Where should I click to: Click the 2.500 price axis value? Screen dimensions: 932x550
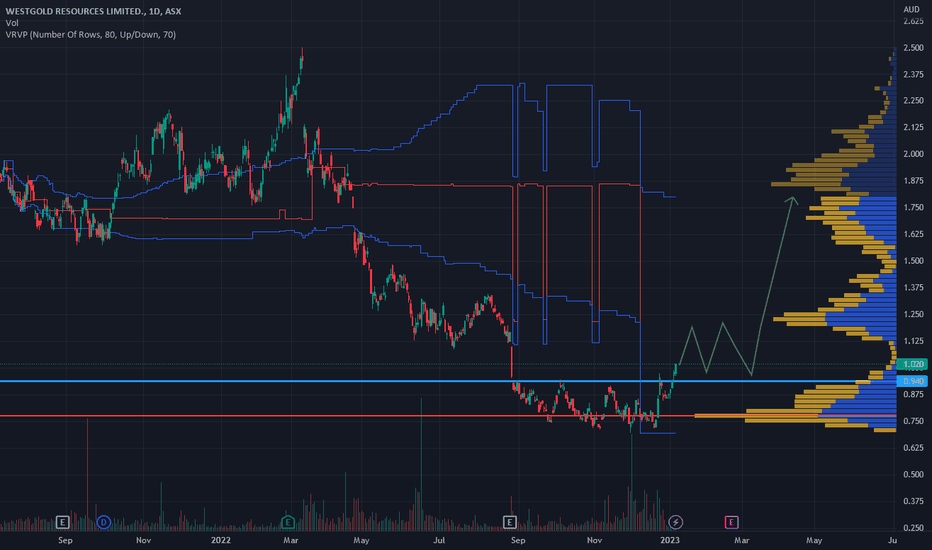[x=913, y=48]
